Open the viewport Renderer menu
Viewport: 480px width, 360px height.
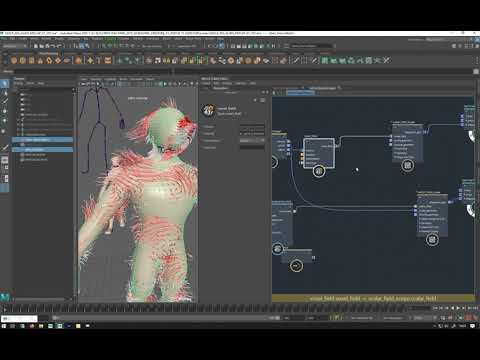[x=136, y=79]
